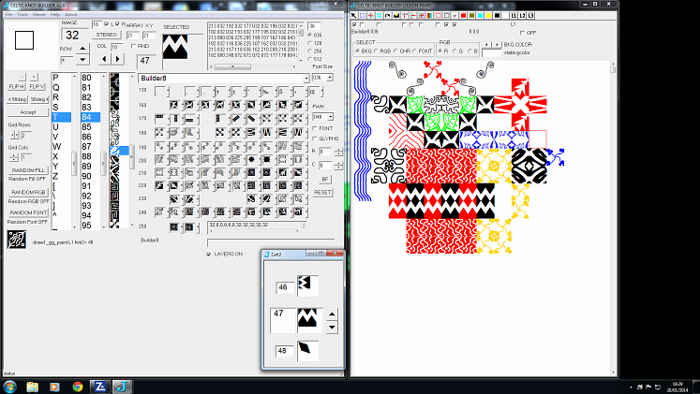Click BKG COLOR right arrow stepper

tap(497, 45)
